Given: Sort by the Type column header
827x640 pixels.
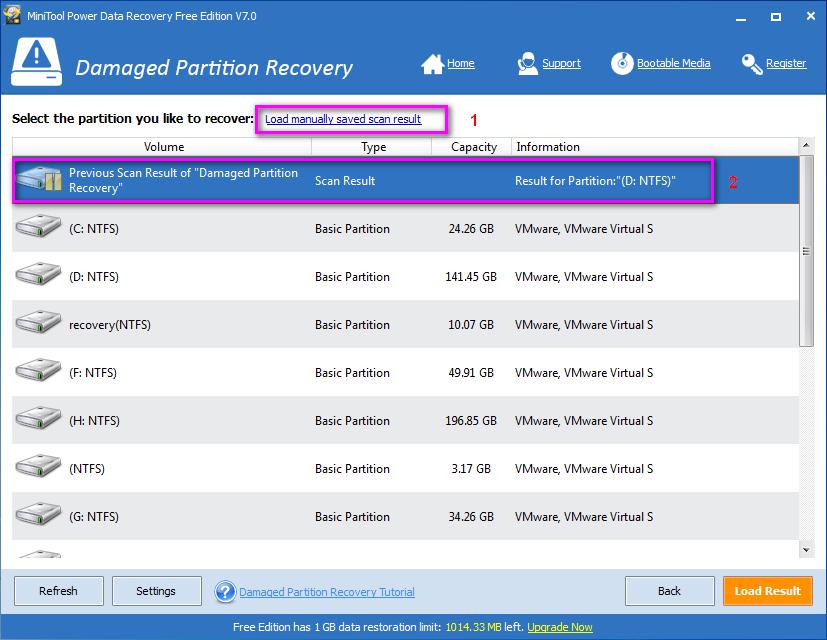Looking at the screenshot, I should [x=372, y=147].
